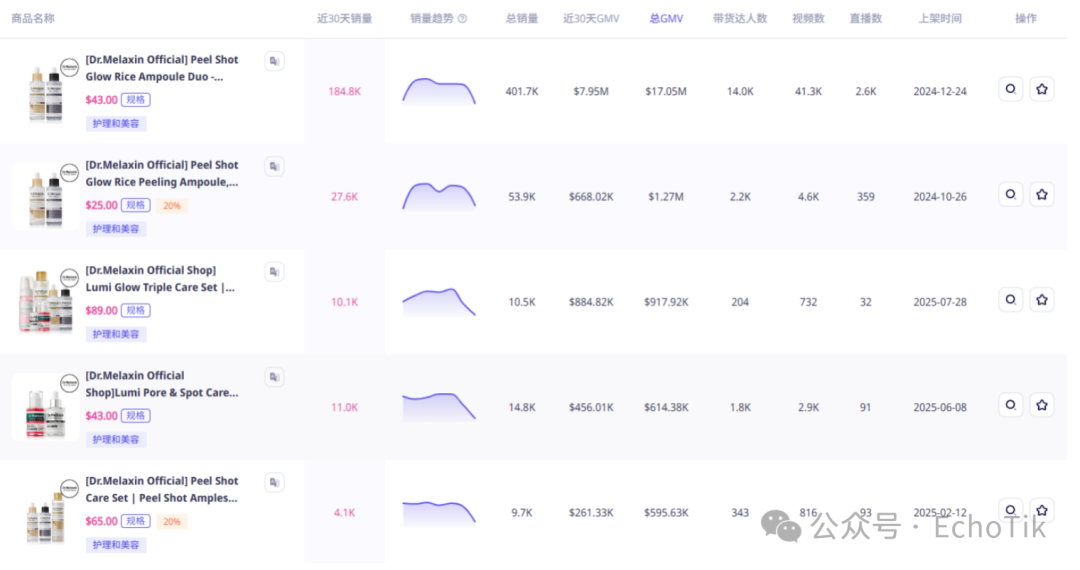Screen dimensions: 1080x570
Task: Click Glow Rice Ampoule Duo product thumbnail
Action: pyautogui.click(x=45, y=92)
